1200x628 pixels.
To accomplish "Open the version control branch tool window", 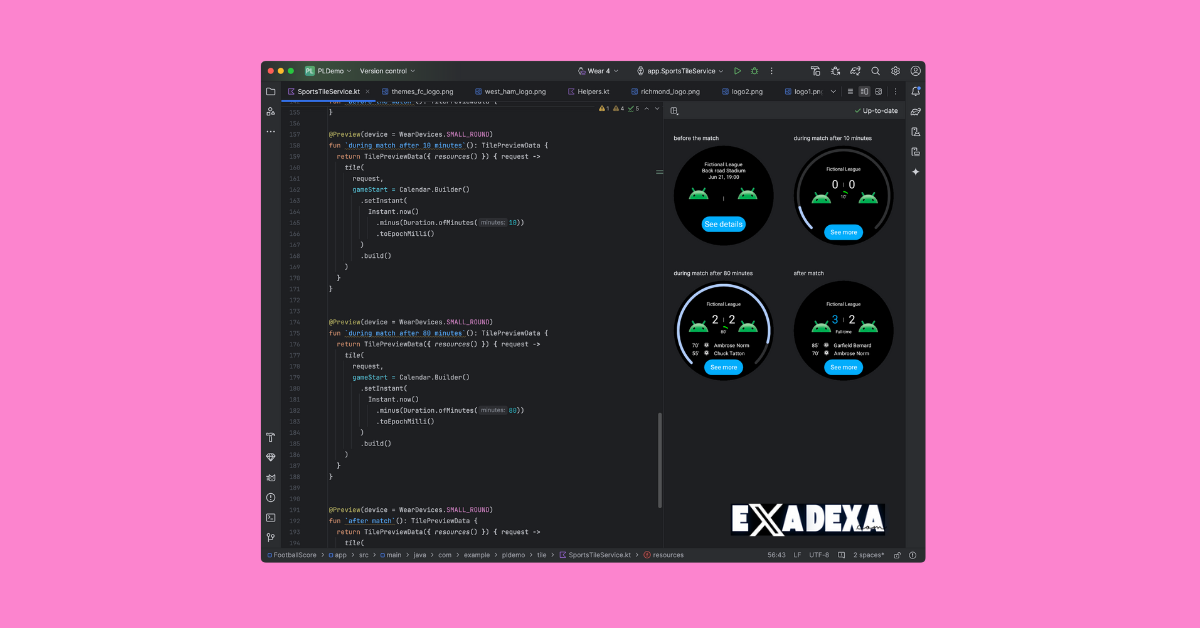I will (270, 537).
